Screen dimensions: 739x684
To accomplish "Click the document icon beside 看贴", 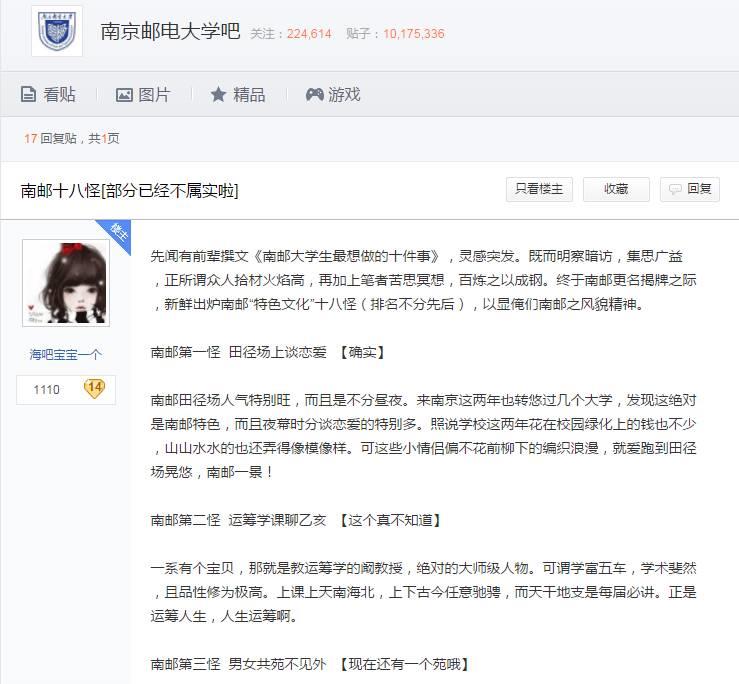I will click(x=28, y=94).
